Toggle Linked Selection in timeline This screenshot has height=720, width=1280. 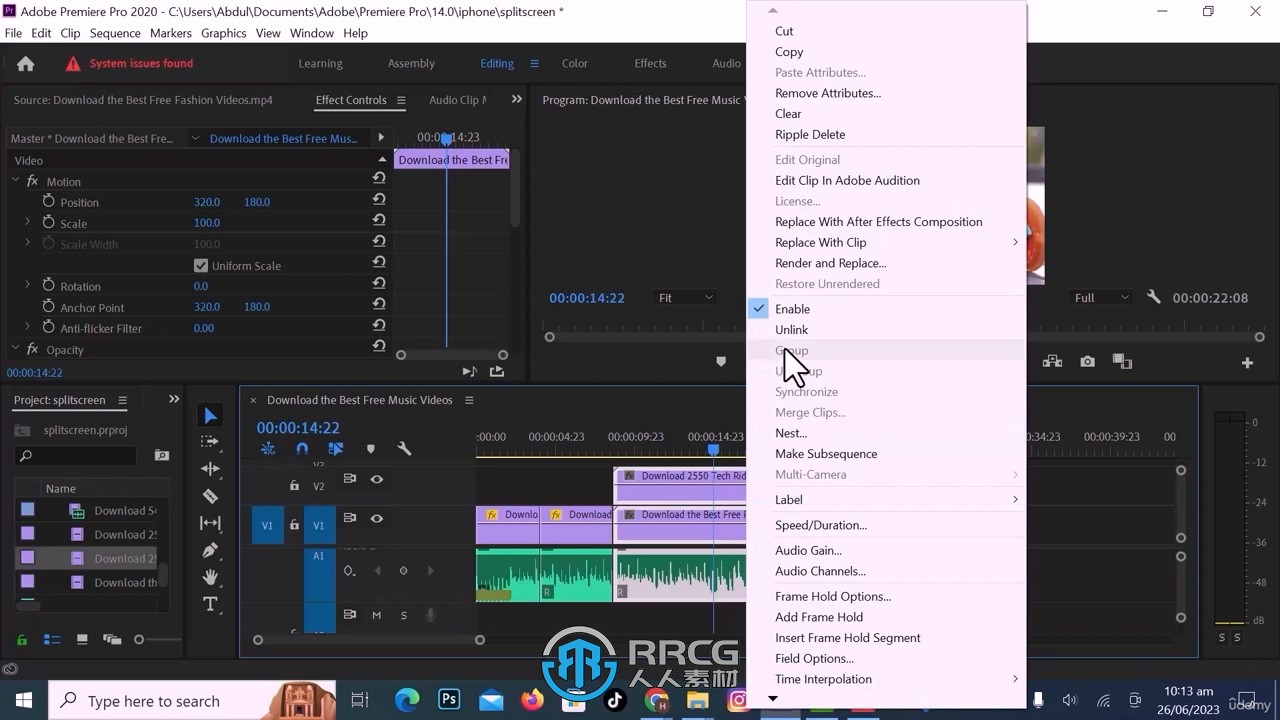[336, 449]
